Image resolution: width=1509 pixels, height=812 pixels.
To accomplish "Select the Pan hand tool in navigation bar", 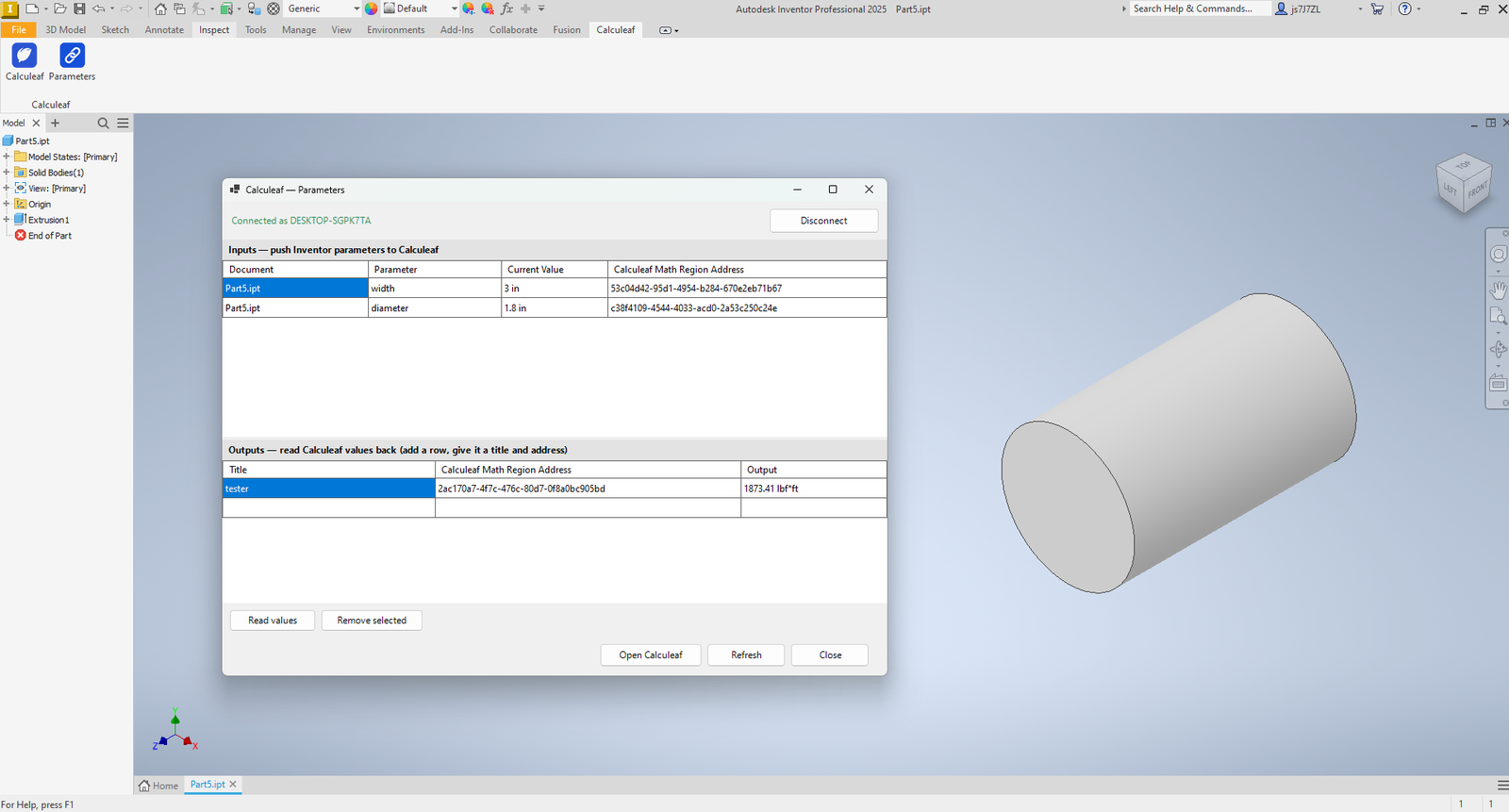I will pos(1498,290).
